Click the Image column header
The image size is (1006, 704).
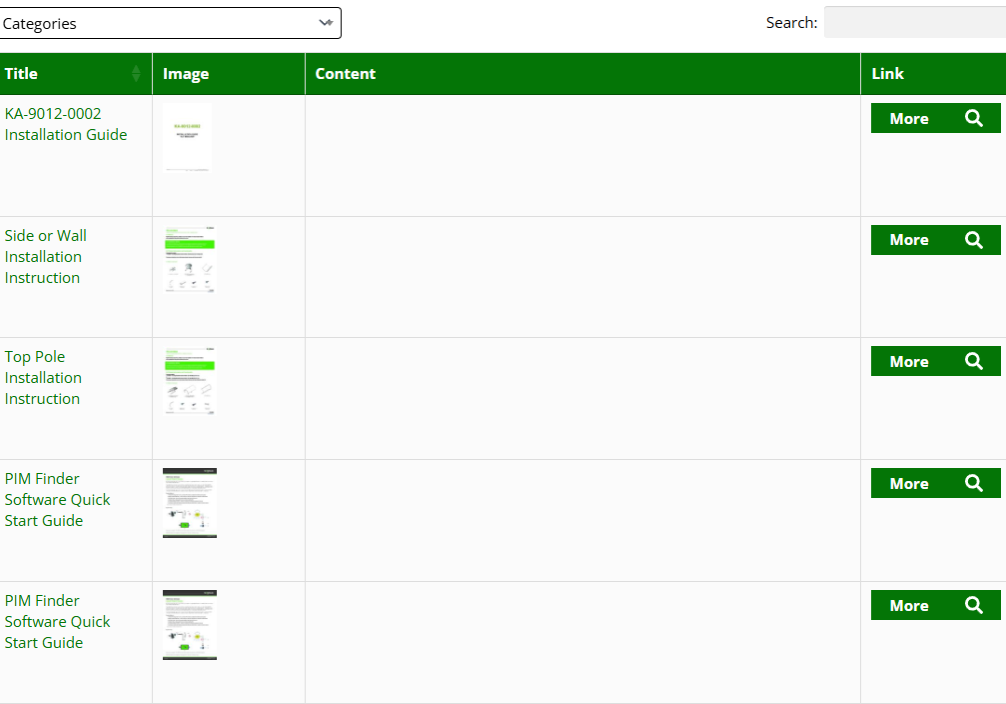coord(229,74)
